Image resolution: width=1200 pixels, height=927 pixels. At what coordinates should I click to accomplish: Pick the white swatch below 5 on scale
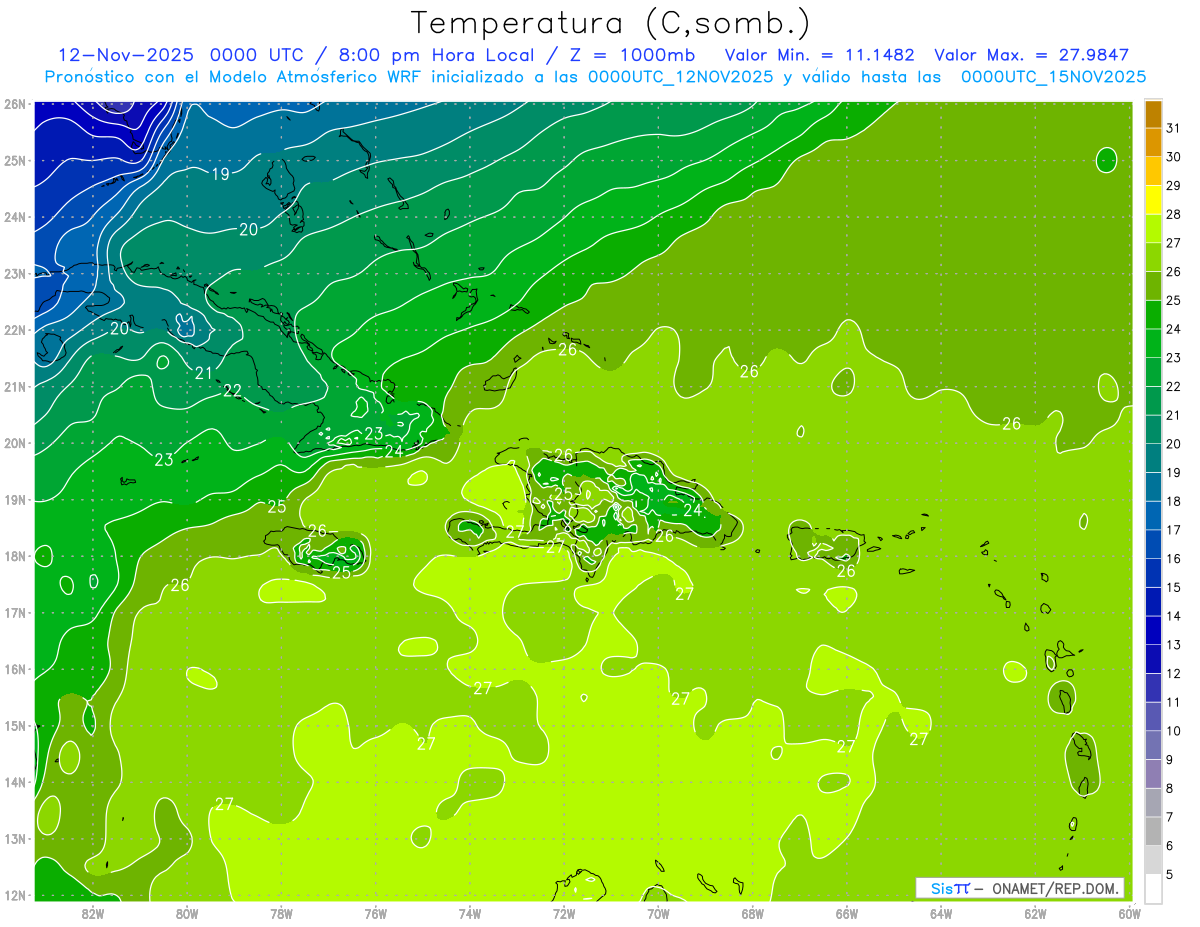pos(1153,889)
